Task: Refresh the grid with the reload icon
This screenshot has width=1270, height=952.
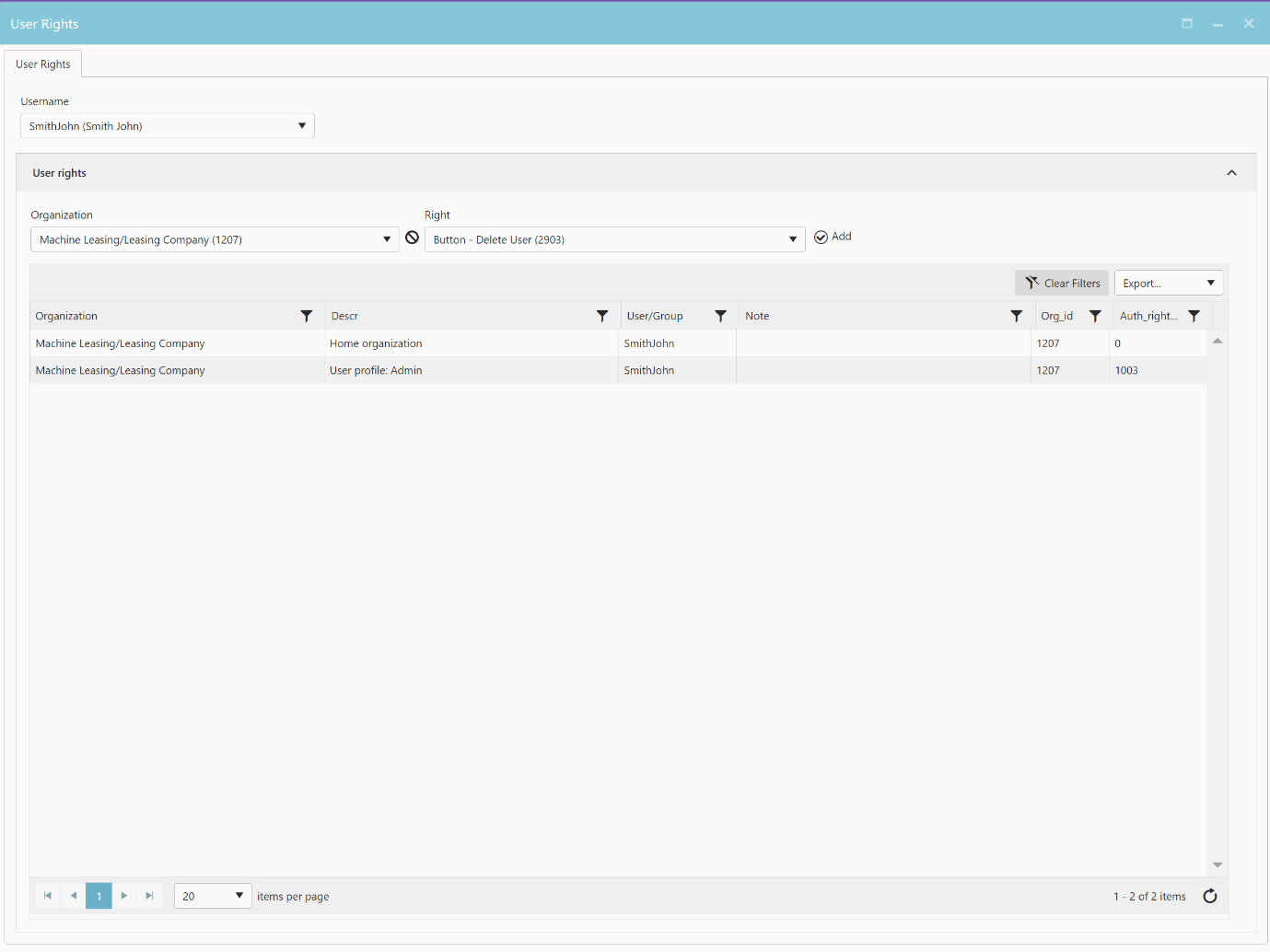Action: coord(1210,896)
